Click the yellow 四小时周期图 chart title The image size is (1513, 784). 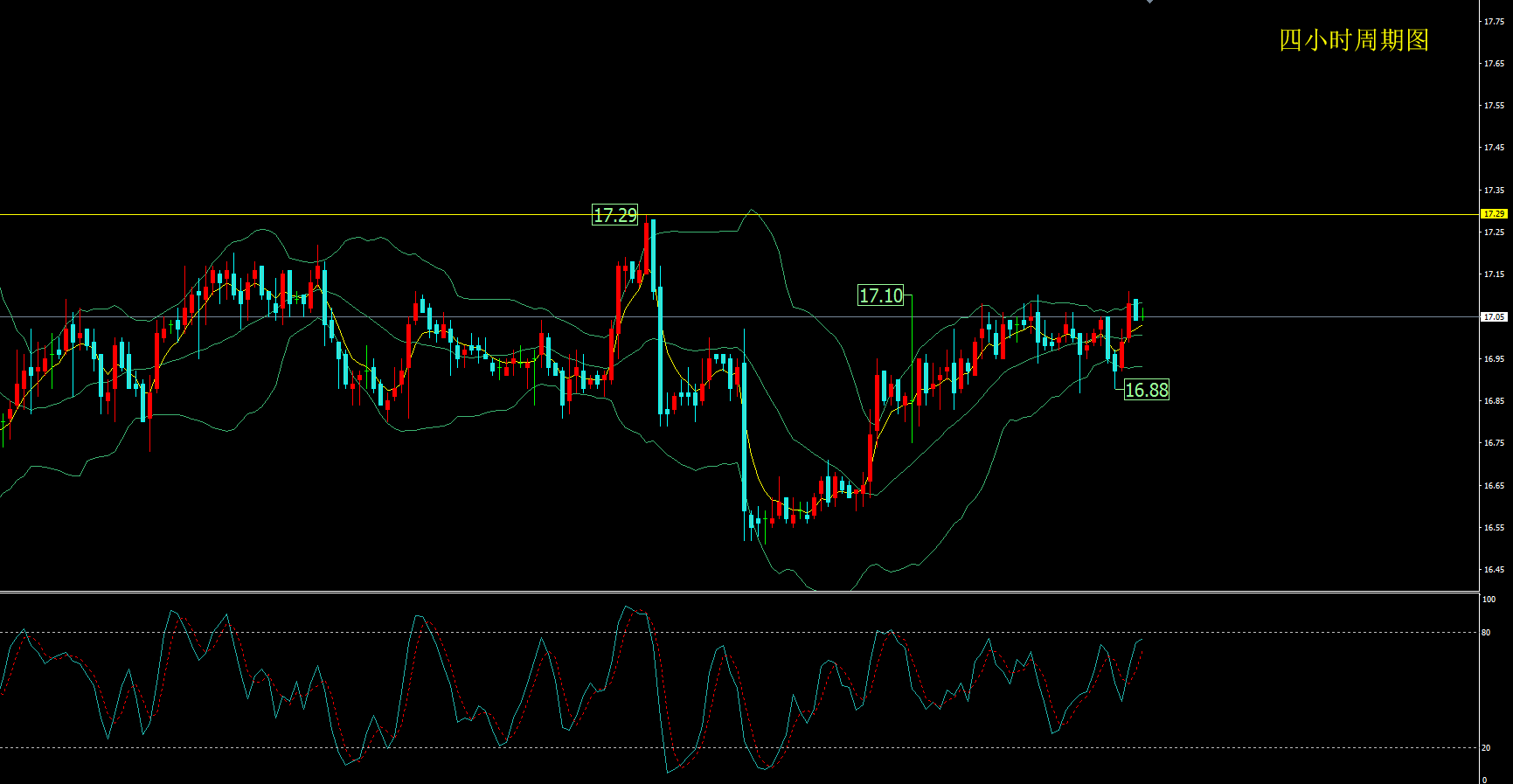click(x=1354, y=40)
